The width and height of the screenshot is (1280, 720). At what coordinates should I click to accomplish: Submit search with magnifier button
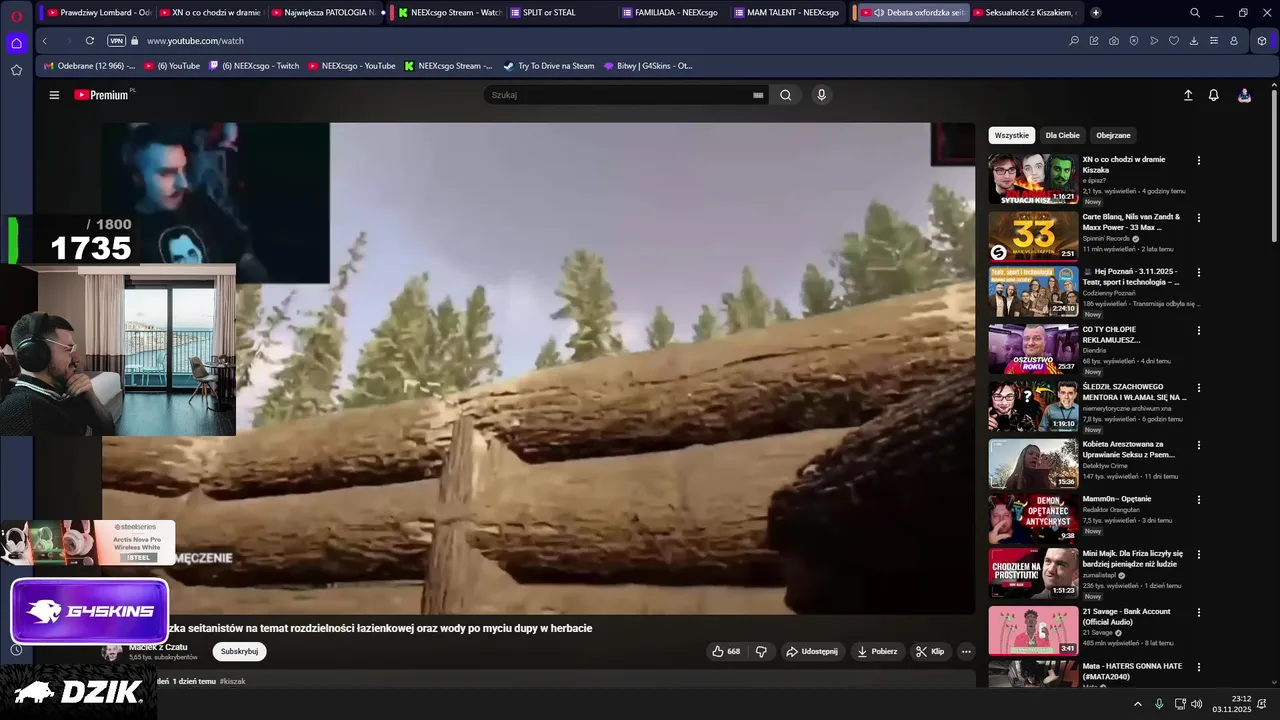pos(786,95)
